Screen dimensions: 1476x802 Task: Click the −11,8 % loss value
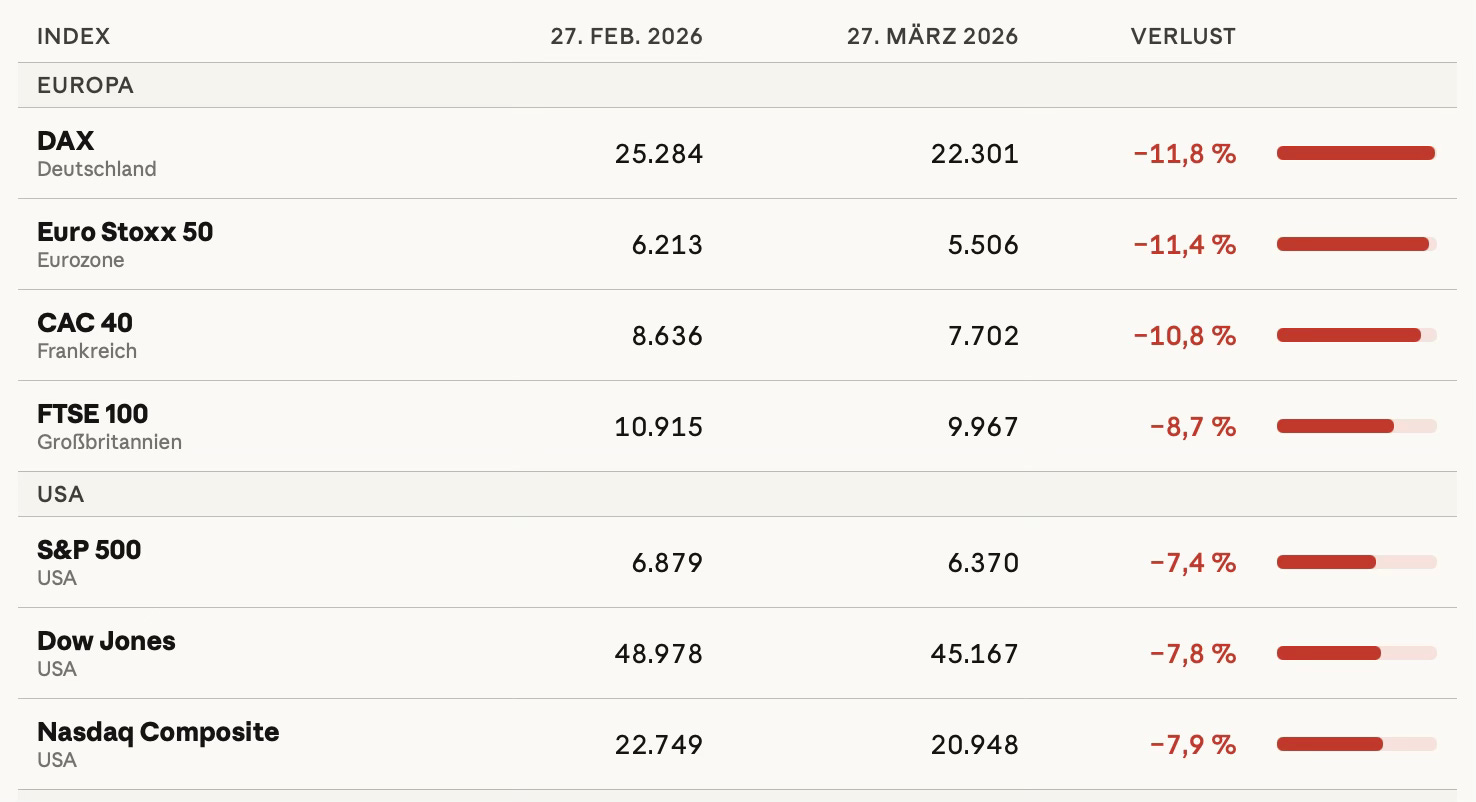click(1185, 154)
